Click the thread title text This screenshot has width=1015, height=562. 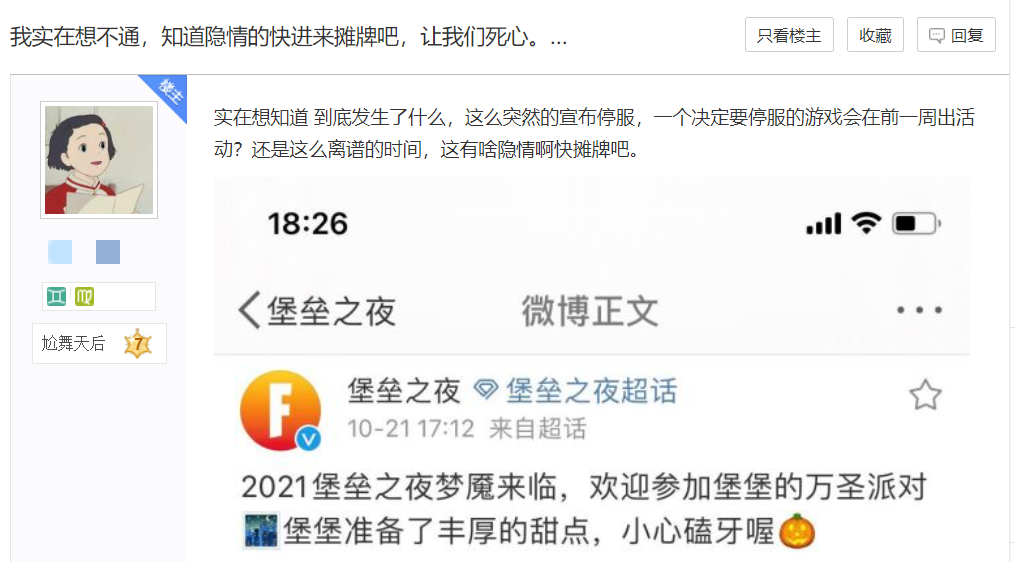coord(289,36)
